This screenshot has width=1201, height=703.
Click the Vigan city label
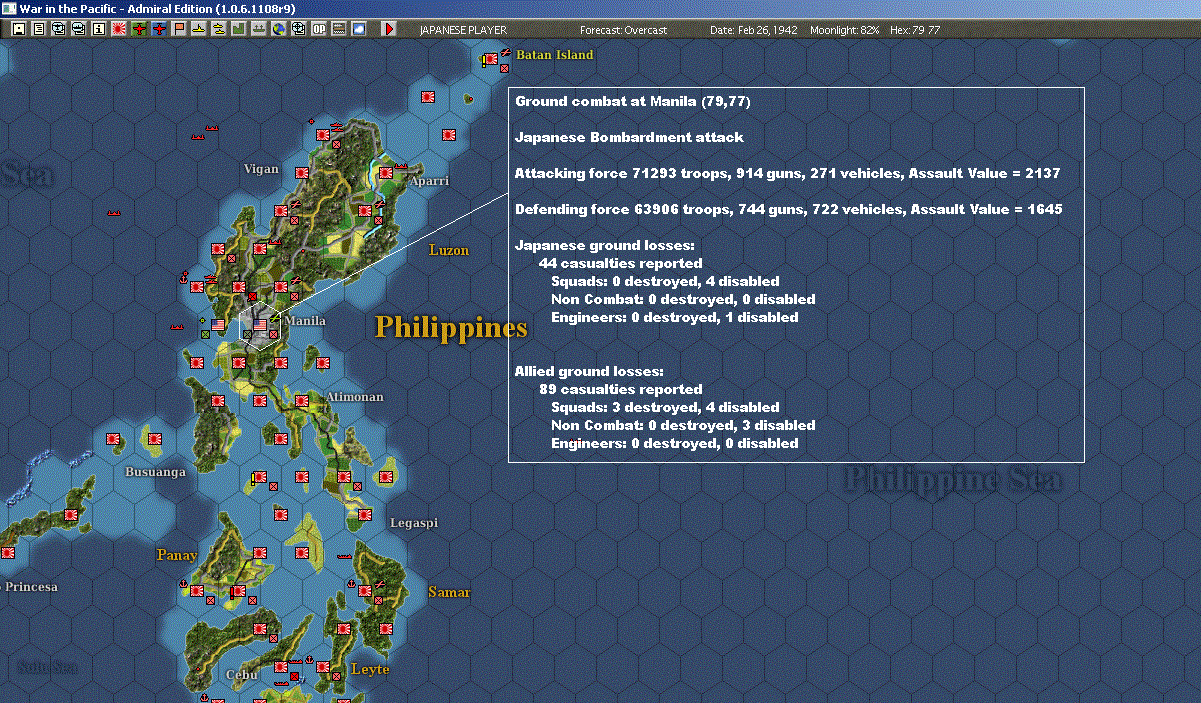[x=261, y=169]
